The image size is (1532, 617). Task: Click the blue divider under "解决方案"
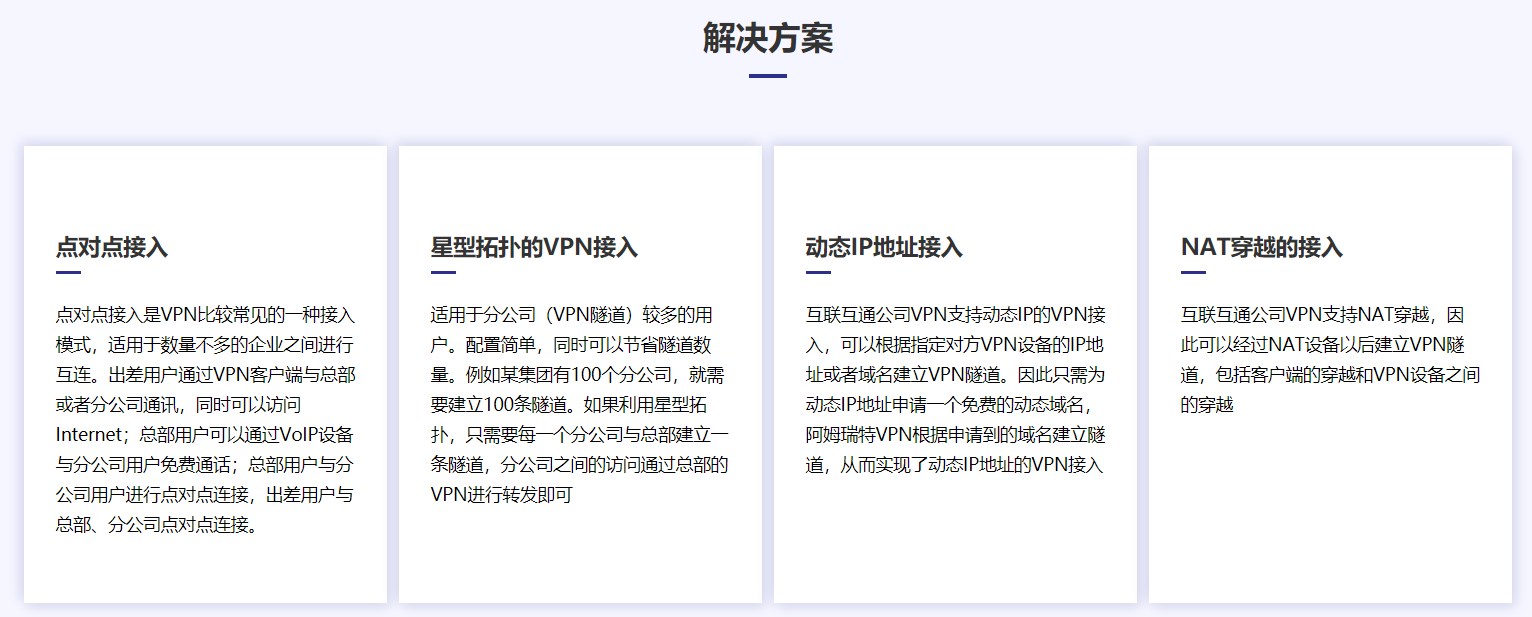767,76
